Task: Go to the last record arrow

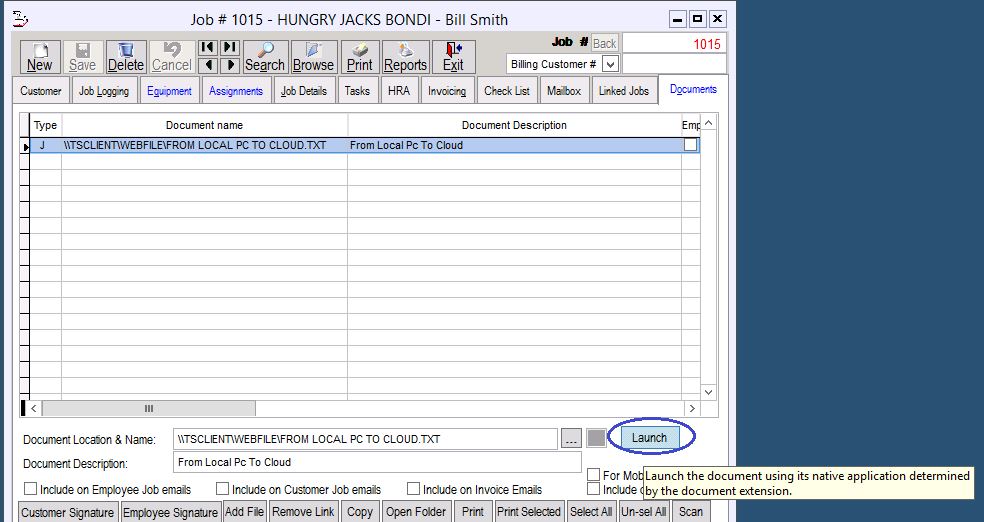Action: [229, 47]
